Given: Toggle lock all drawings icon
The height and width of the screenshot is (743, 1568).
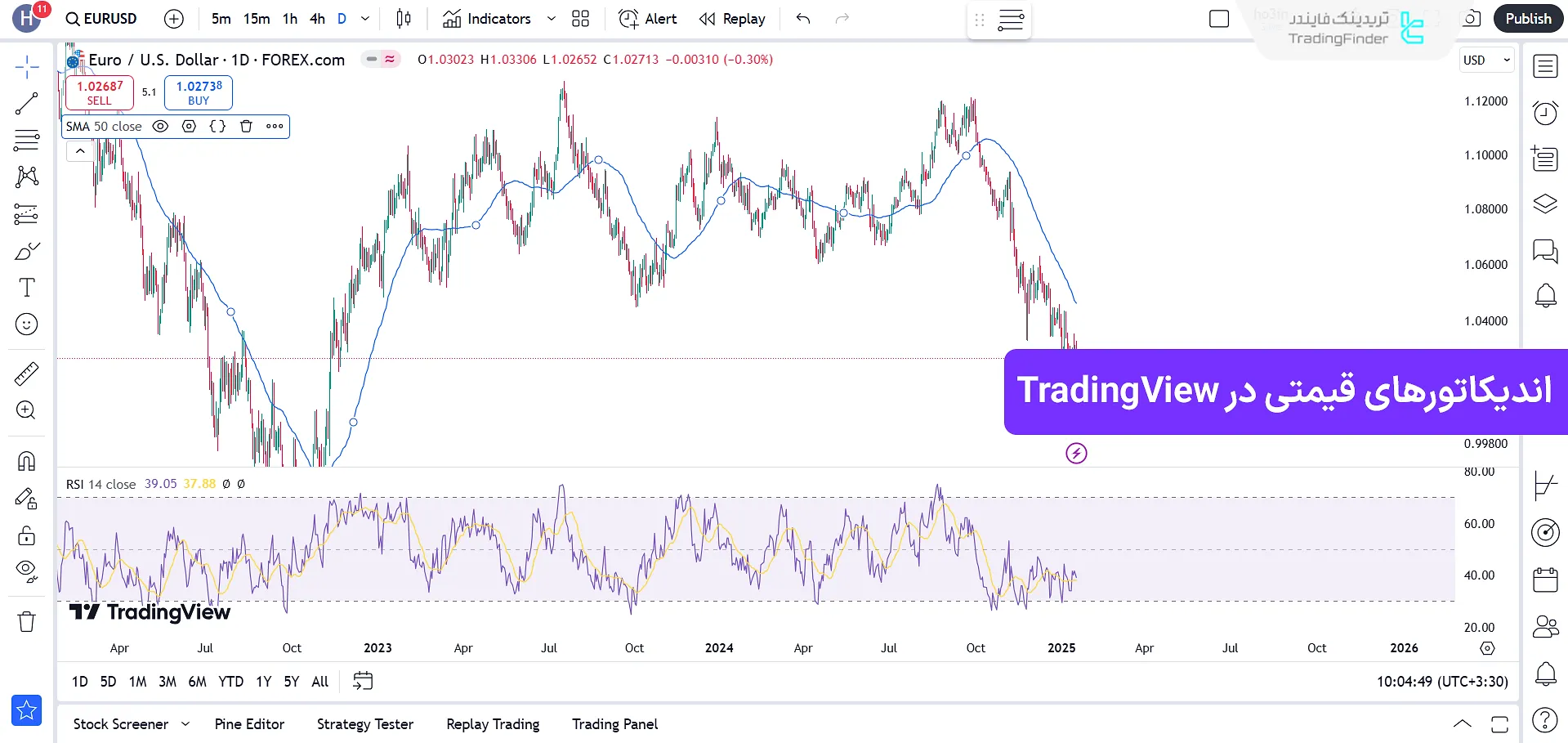Looking at the screenshot, I should [x=26, y=535].
